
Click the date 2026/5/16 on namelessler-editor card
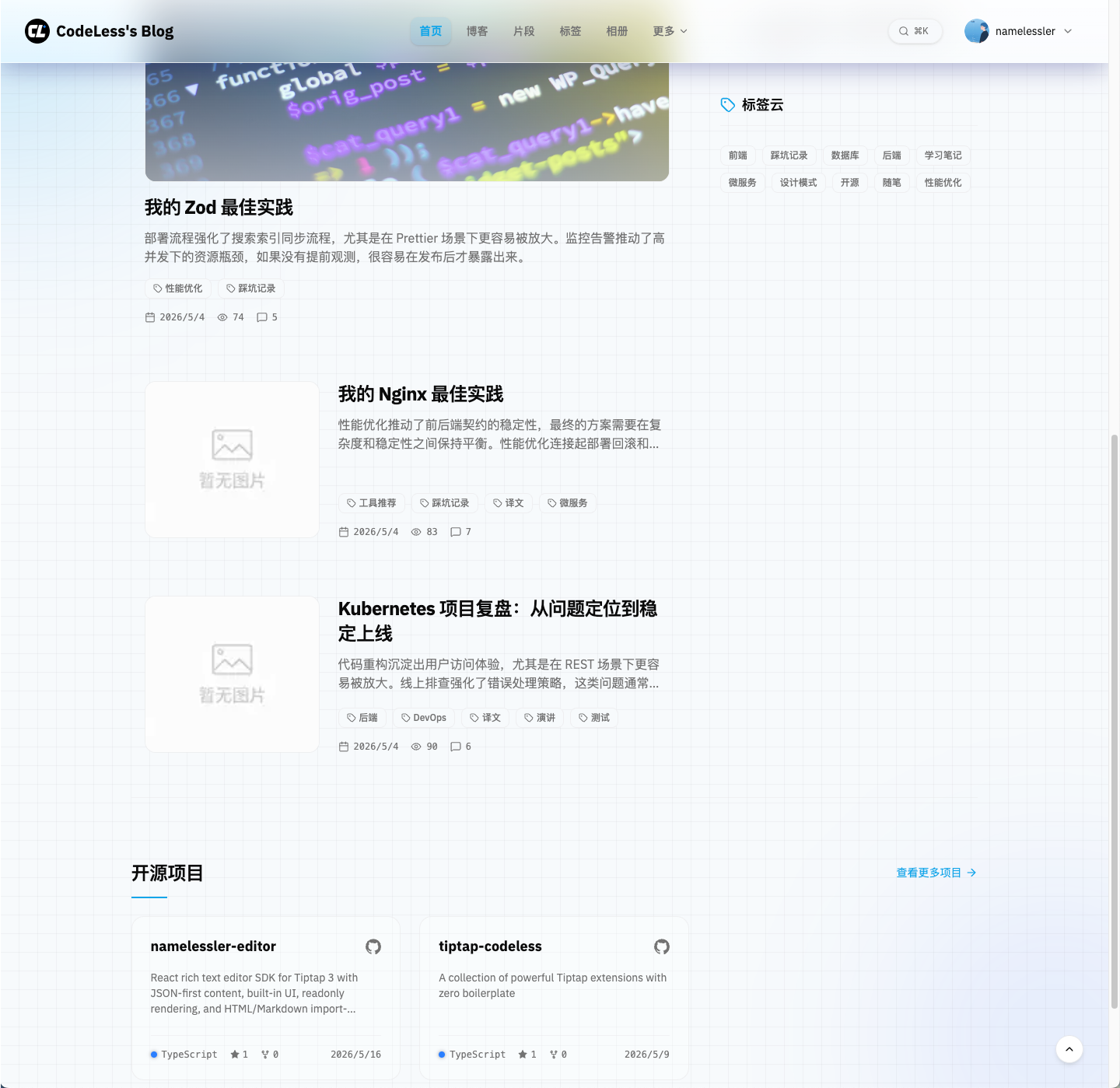[355, 1055]
